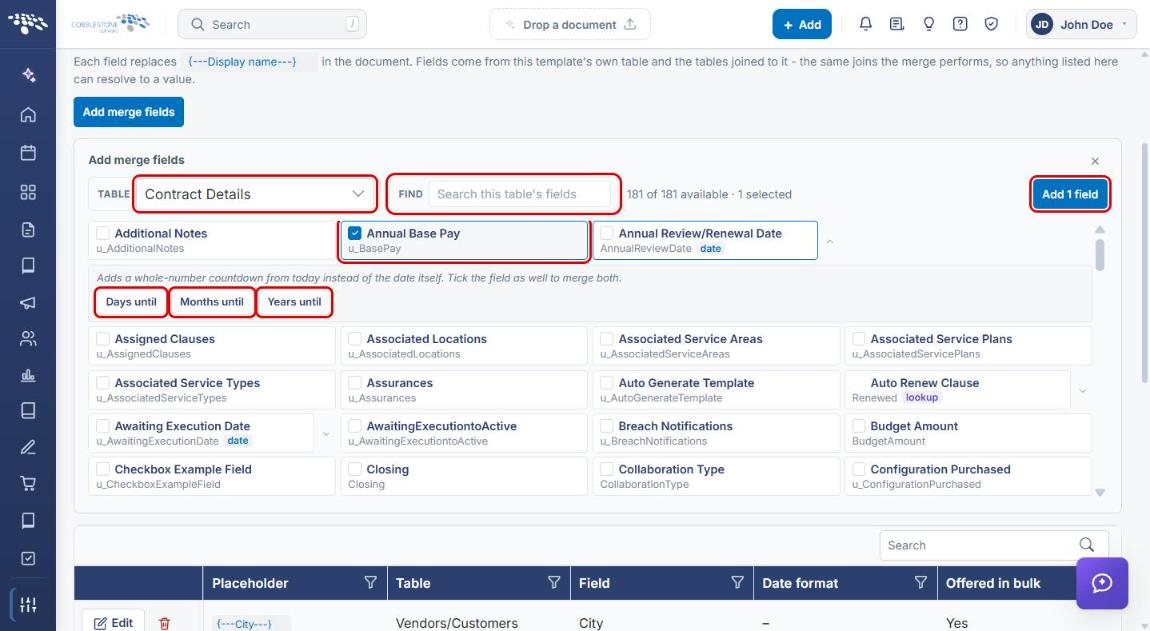Click the shield check icon in header

coord(991,24)
